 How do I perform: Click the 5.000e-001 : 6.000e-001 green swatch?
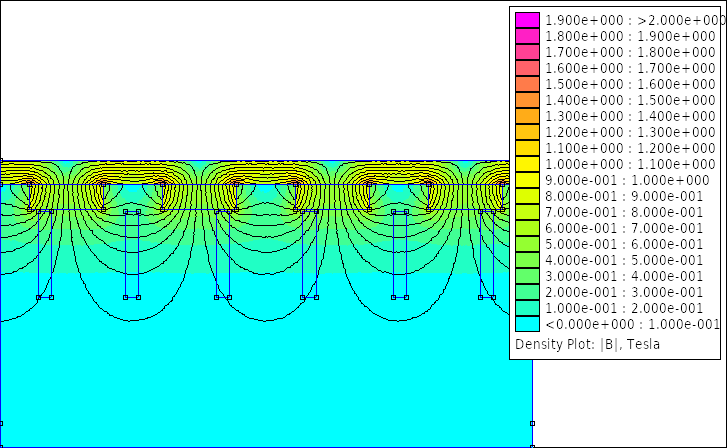(527, 244)
